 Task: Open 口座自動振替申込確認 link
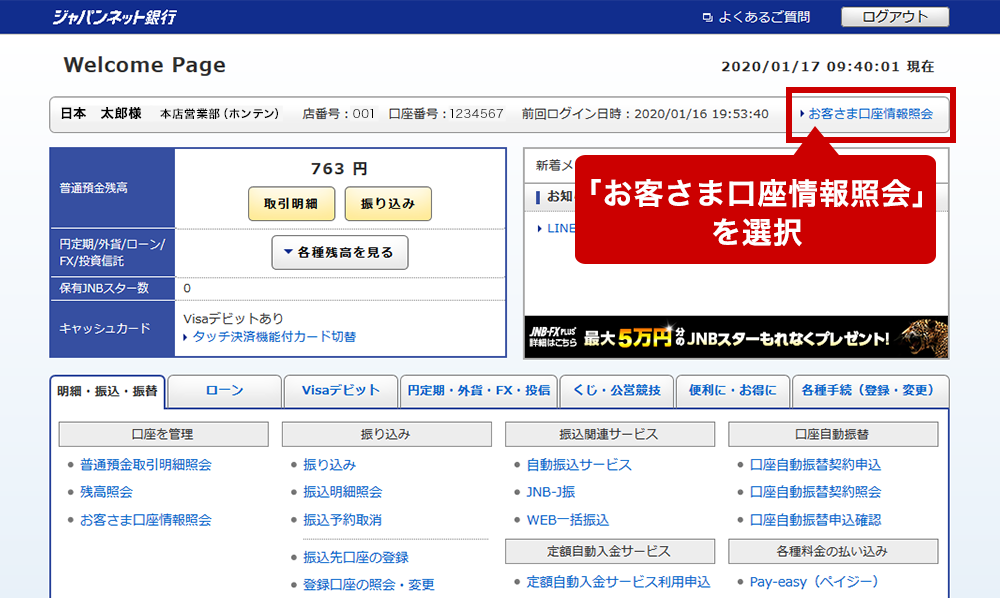pos(815,520)
